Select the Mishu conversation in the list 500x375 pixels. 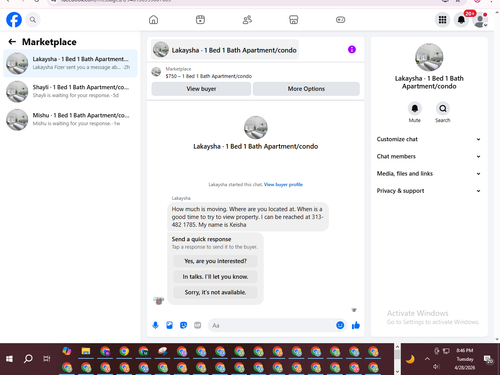70,119
